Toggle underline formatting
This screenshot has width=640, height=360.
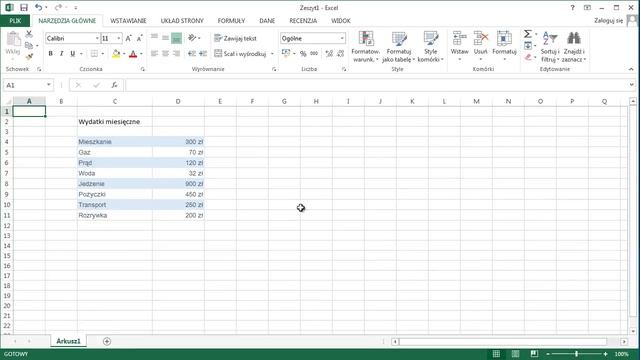click(x=73, y=53)
